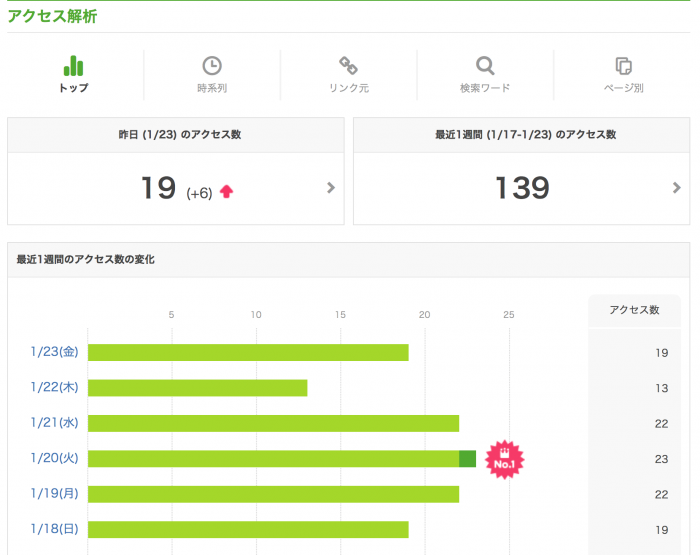Click the dark green segment of 1/20 bar
This screenshot has width=700, height=555.
tap(467, 459)
